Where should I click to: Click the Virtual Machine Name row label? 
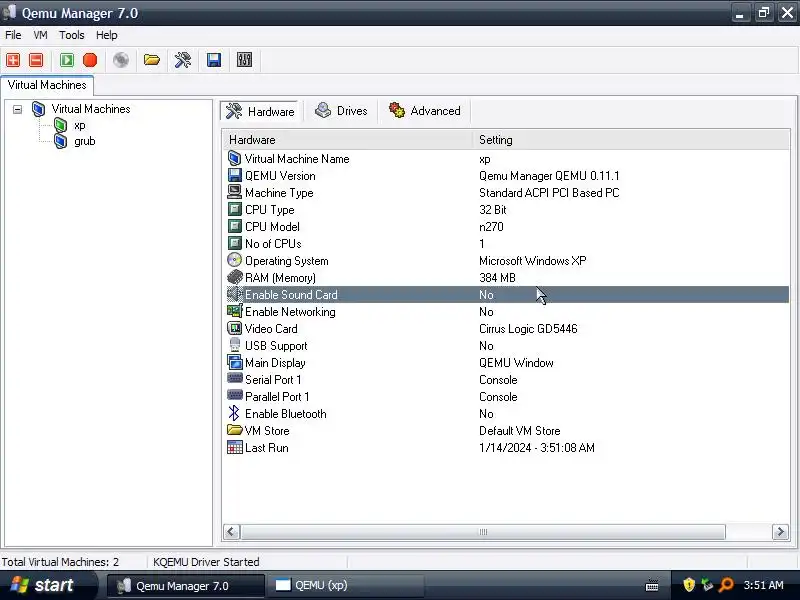297,159
